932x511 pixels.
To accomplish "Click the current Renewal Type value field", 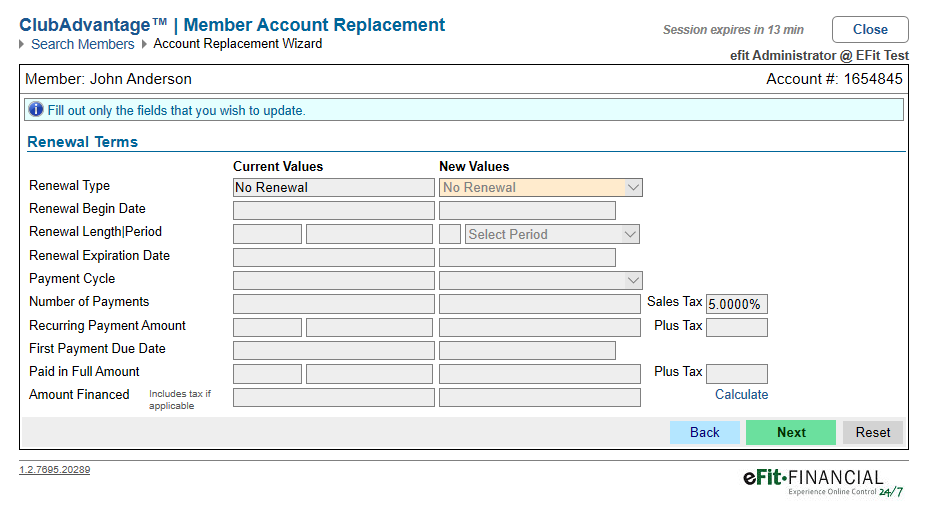I will (333, 187).
